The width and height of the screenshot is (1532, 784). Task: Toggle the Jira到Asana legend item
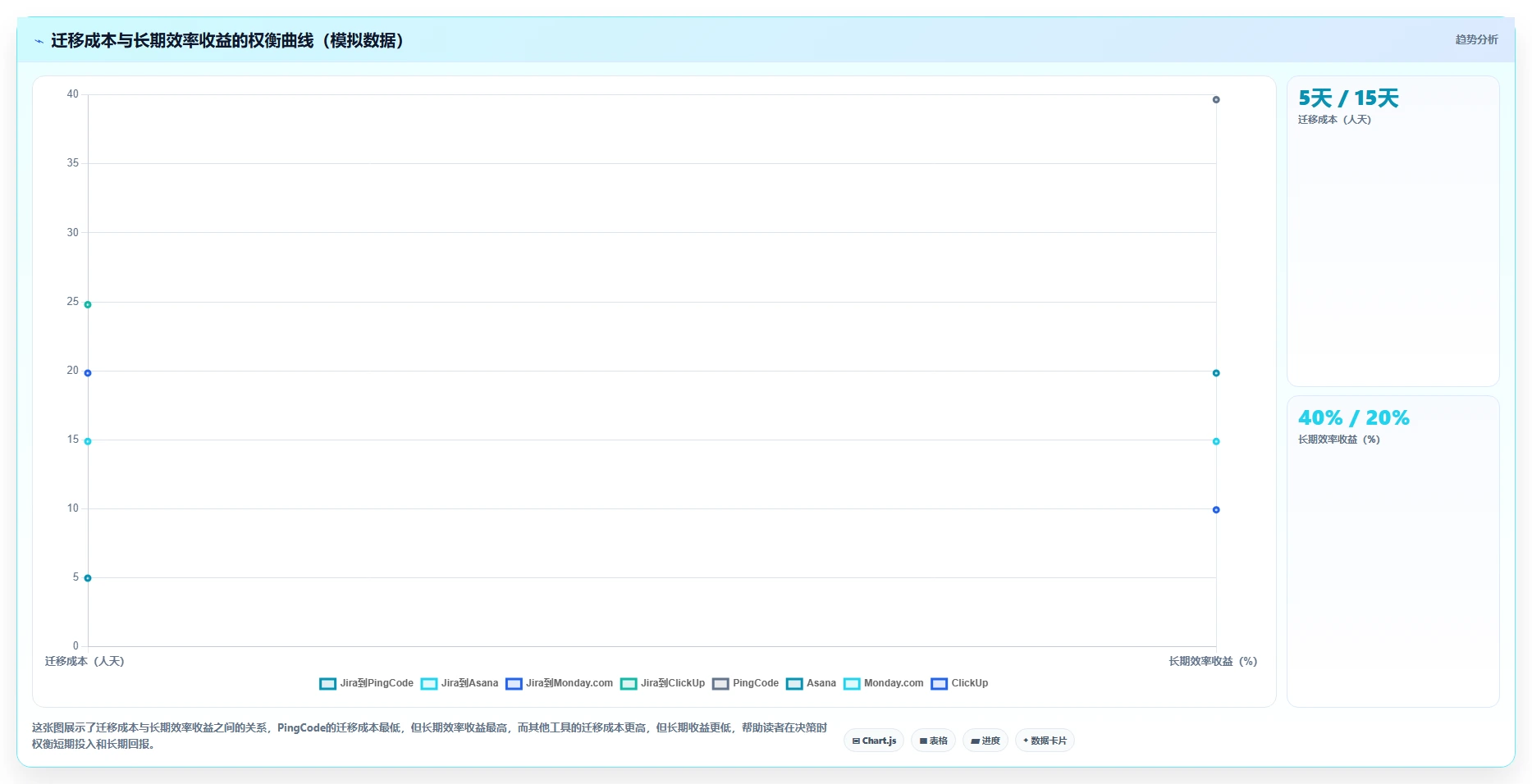tap(459, 683)
